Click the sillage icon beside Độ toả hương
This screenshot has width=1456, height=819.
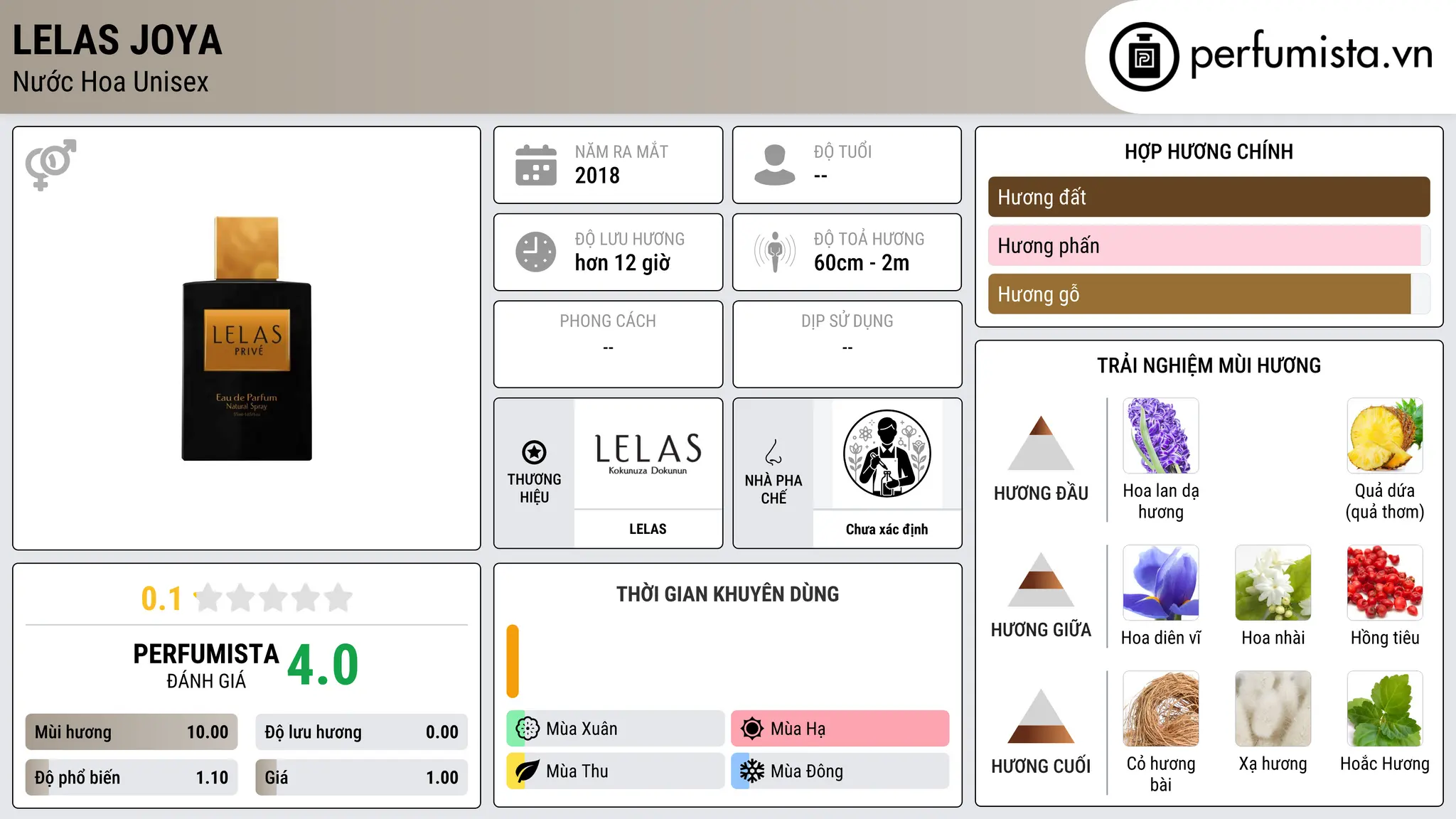point(775,252)
